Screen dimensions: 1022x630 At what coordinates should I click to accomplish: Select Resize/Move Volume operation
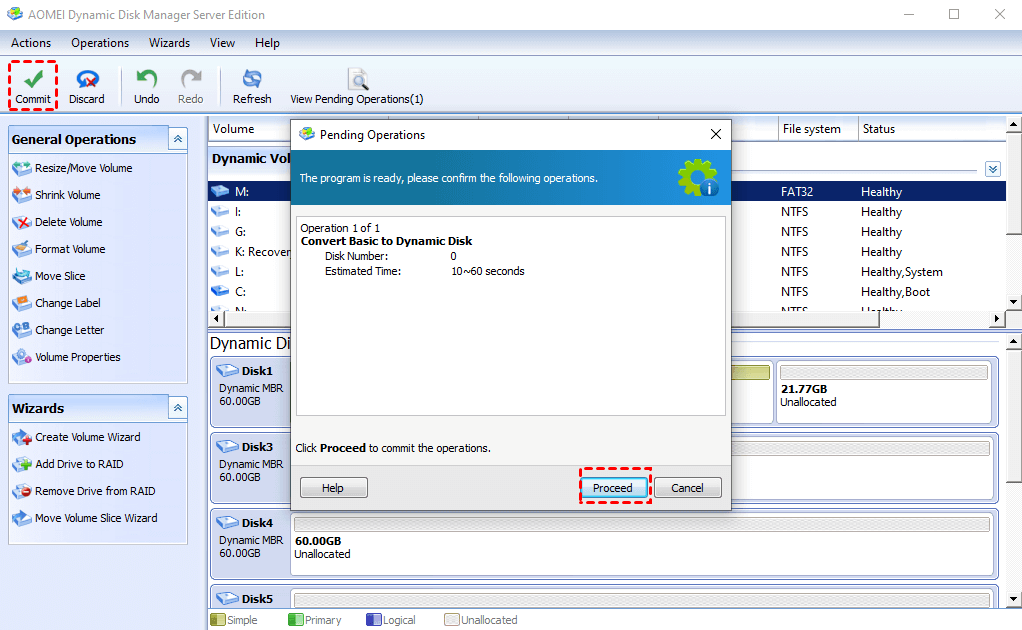click(83, 168)
